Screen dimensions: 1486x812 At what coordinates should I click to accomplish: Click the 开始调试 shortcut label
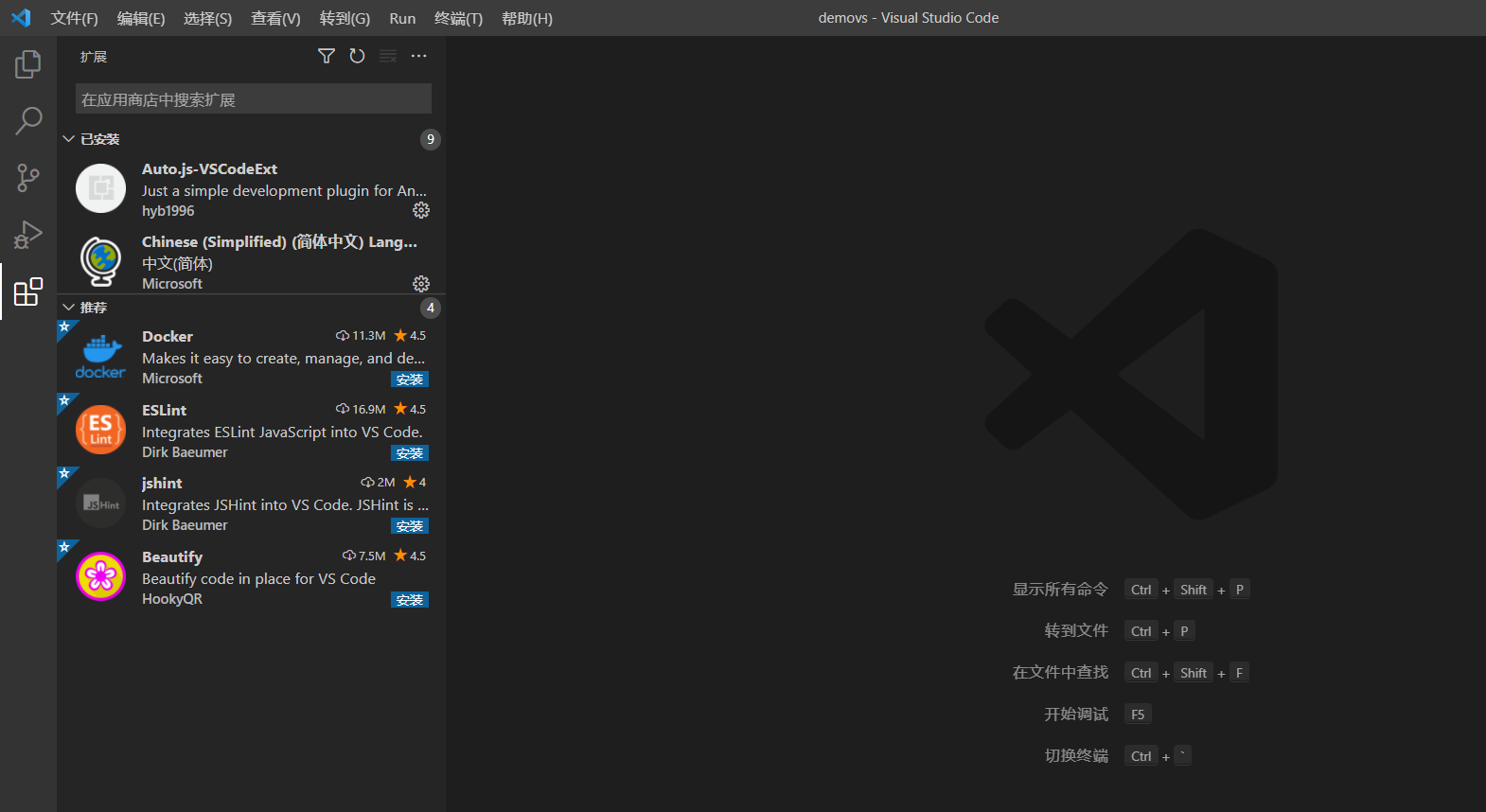pos(1076,714)
